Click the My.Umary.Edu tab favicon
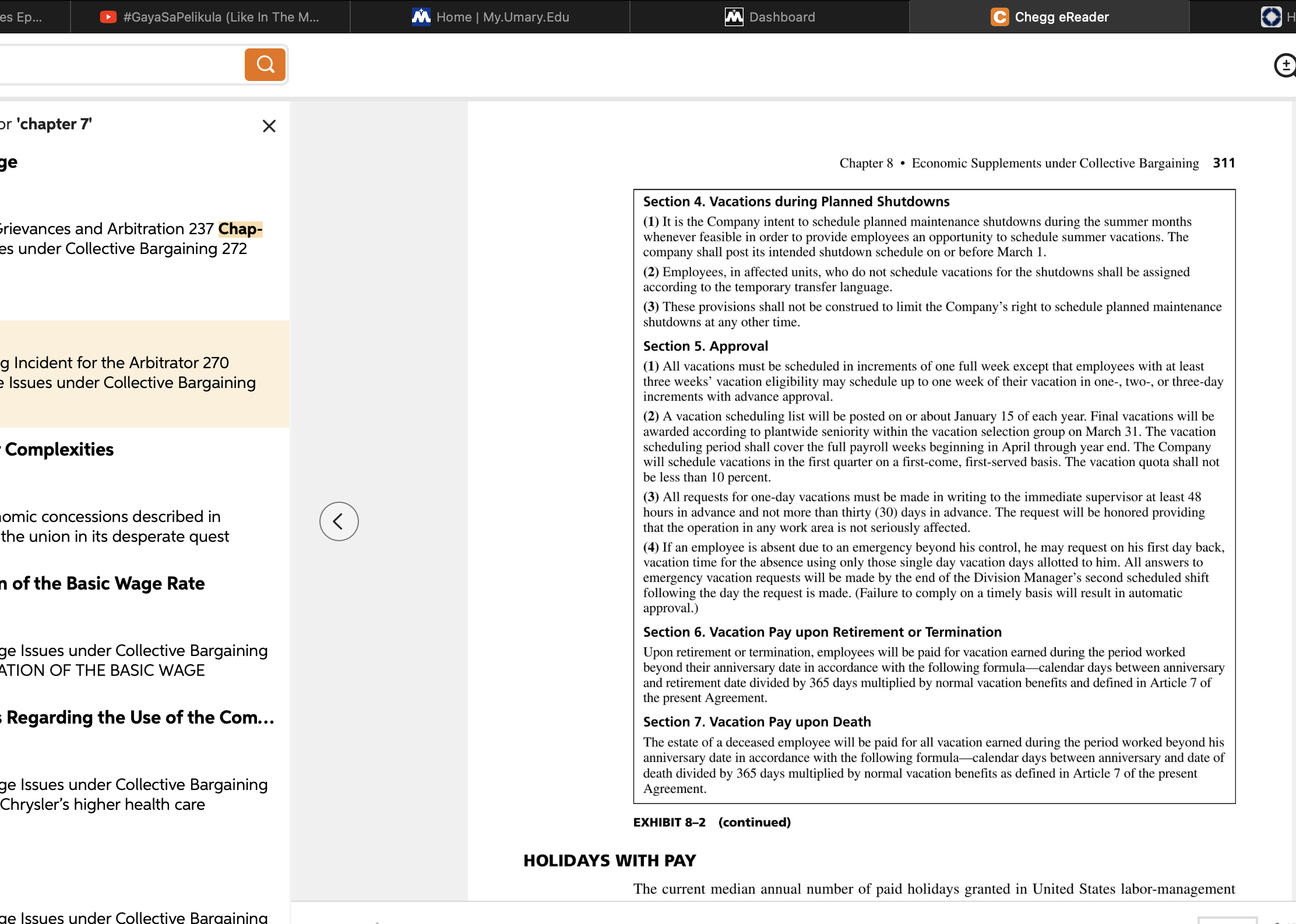 point(421,17)
